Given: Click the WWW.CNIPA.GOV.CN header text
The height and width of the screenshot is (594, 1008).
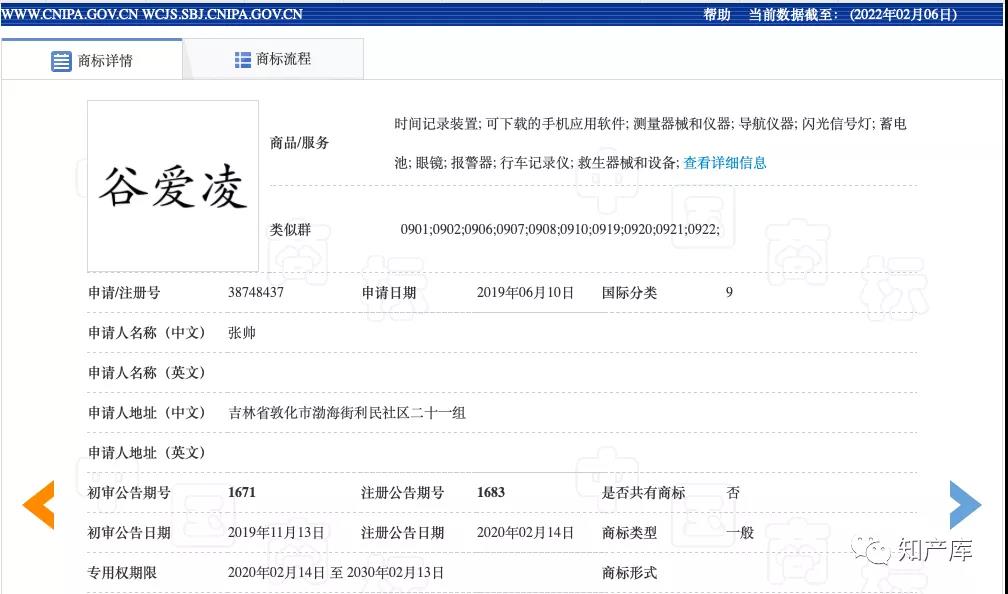Looking at the screenshot, I should pyautogui.click(x=69, y=14).
